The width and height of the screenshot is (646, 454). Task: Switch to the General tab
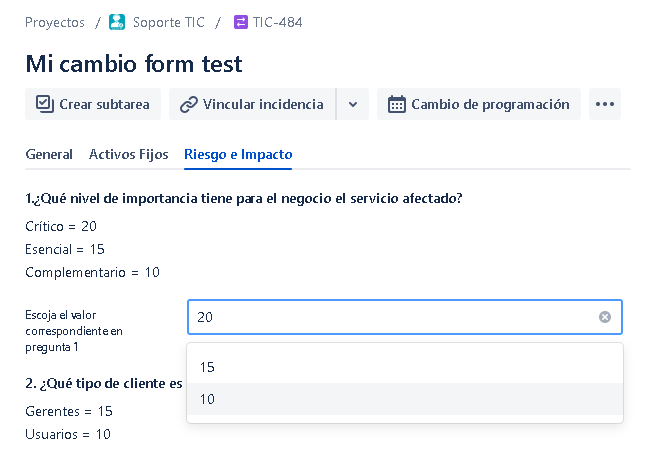pos(49,154)
